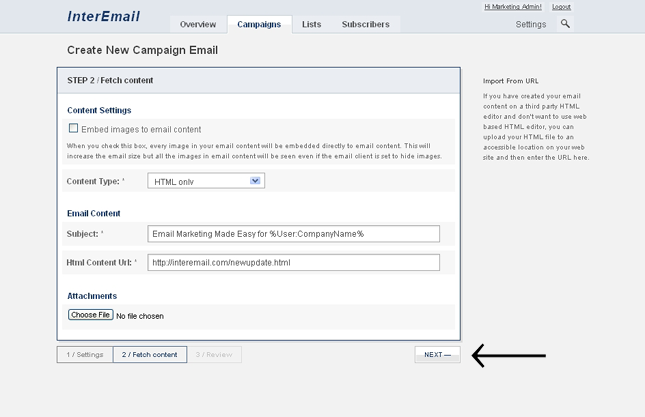Click the Content Type dropdown arrow
645x417 pixels.
pyautogui.click(x=255, y=181)
